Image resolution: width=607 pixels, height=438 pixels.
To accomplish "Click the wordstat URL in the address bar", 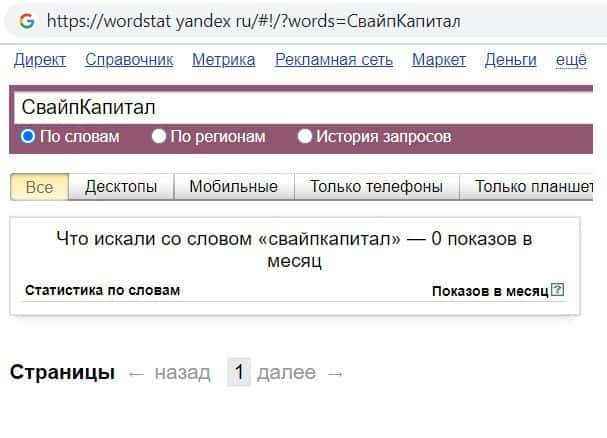I will coord(254,21).
